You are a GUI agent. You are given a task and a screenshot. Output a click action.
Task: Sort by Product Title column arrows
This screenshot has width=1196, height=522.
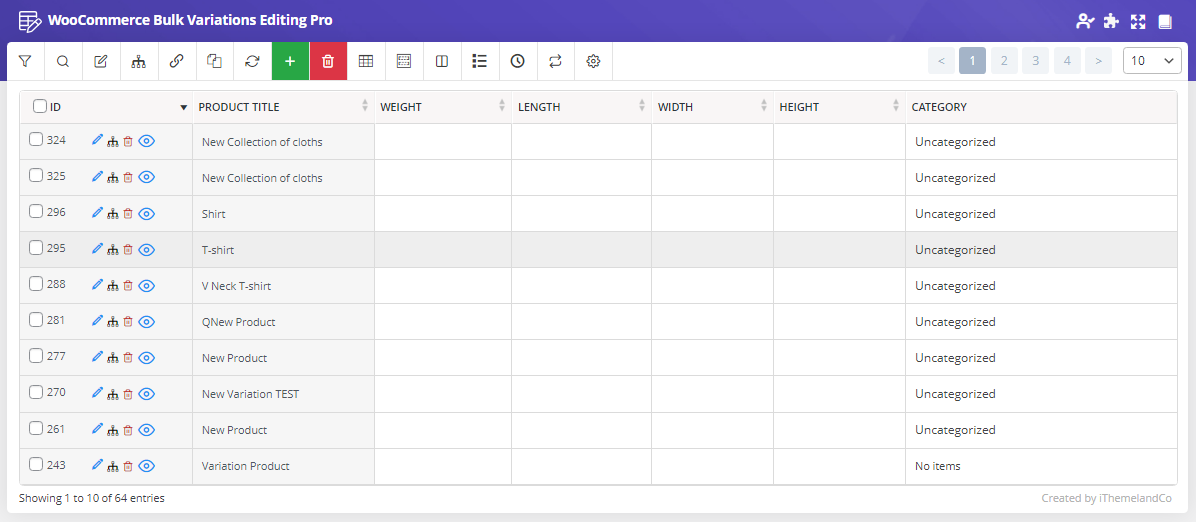point(365,107)
